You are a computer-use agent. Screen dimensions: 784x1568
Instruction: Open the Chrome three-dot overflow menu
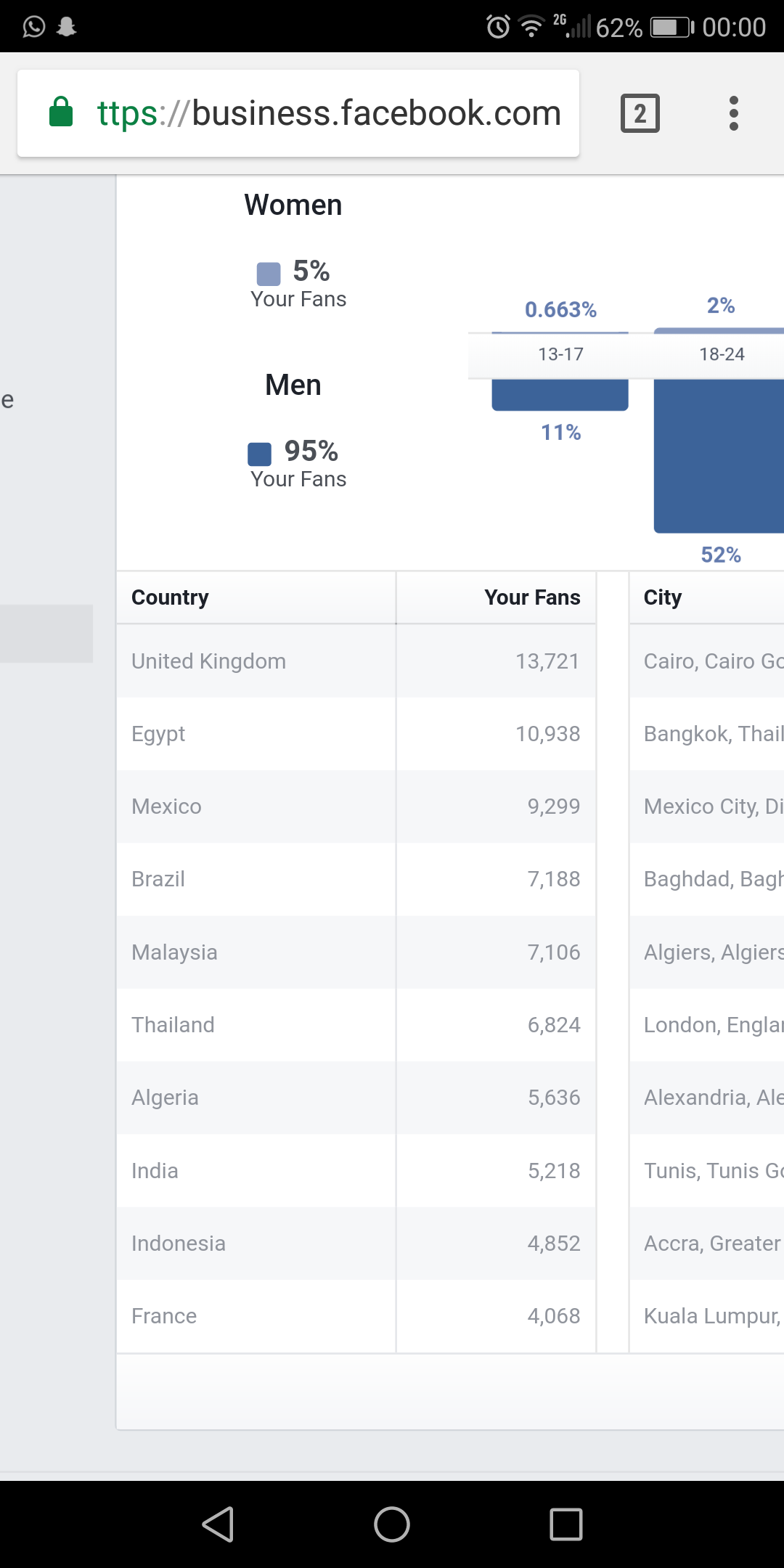(x=734, y=113)
